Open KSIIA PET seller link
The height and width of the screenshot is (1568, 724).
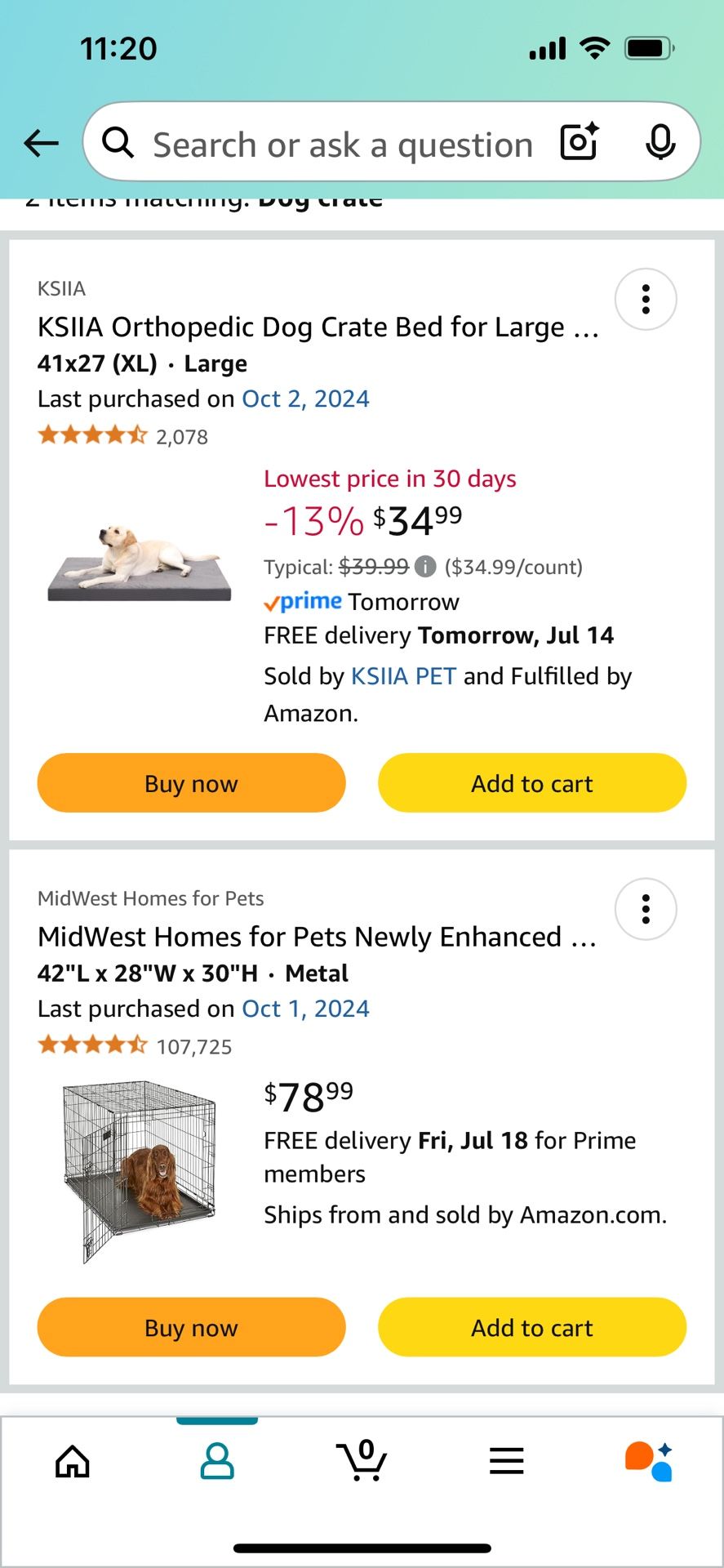[x=403, y=676]
